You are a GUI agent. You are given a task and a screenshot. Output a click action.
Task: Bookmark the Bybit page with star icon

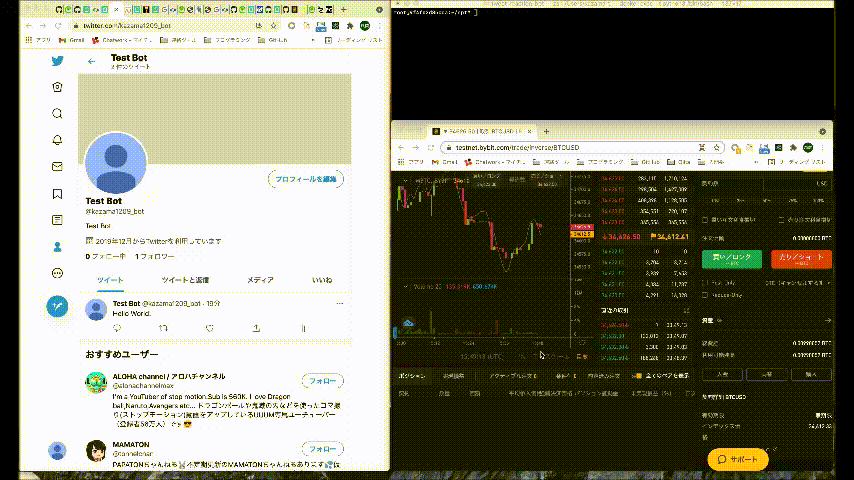point(717,148)
